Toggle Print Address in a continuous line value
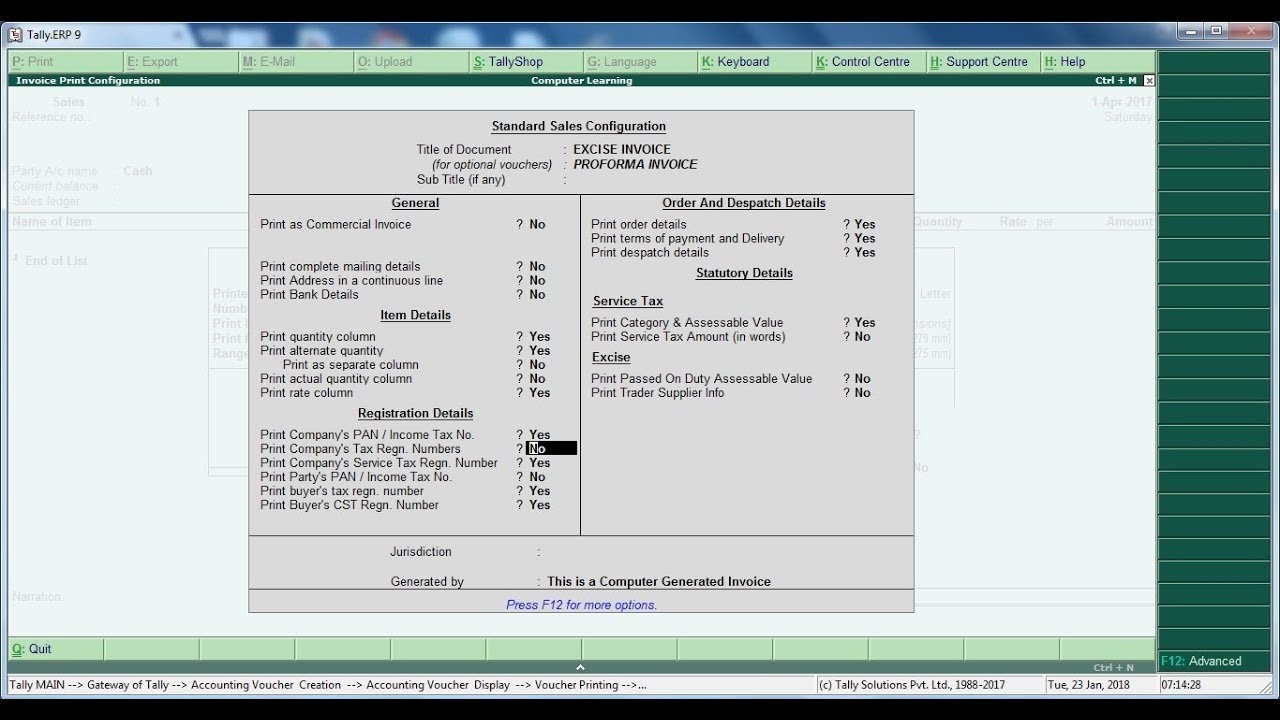The image size is (1280, 720). point(537,281)
